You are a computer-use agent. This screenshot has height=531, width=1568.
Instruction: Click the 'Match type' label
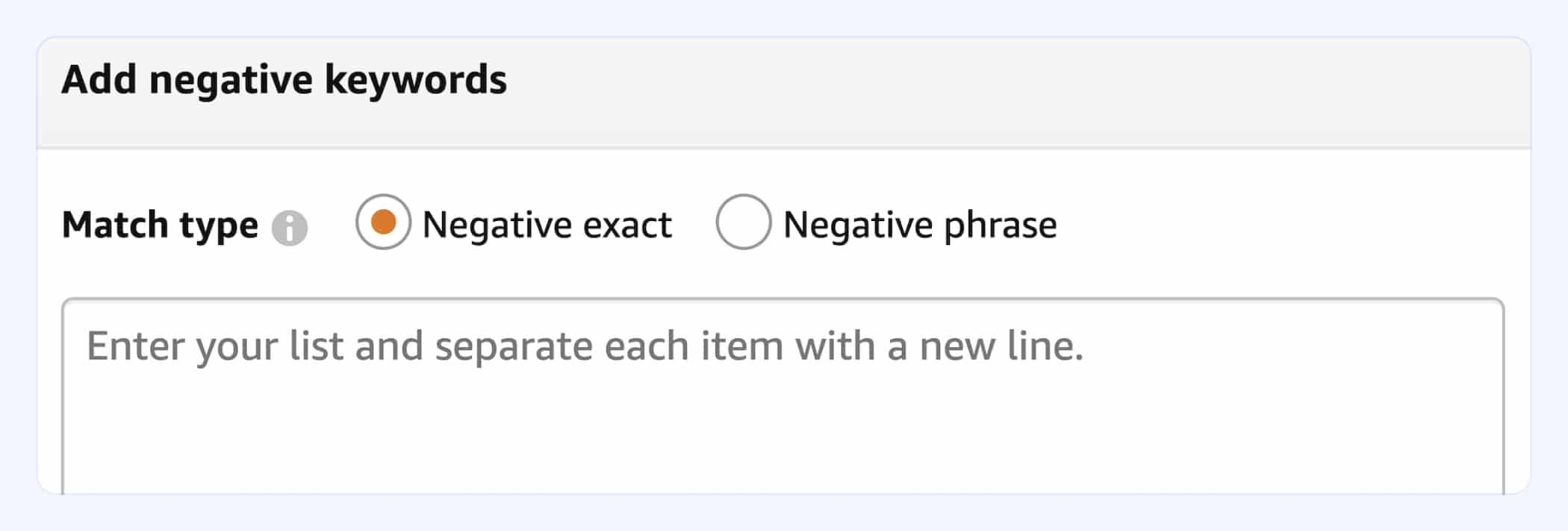pyautogui.click(x=160, y=225)
